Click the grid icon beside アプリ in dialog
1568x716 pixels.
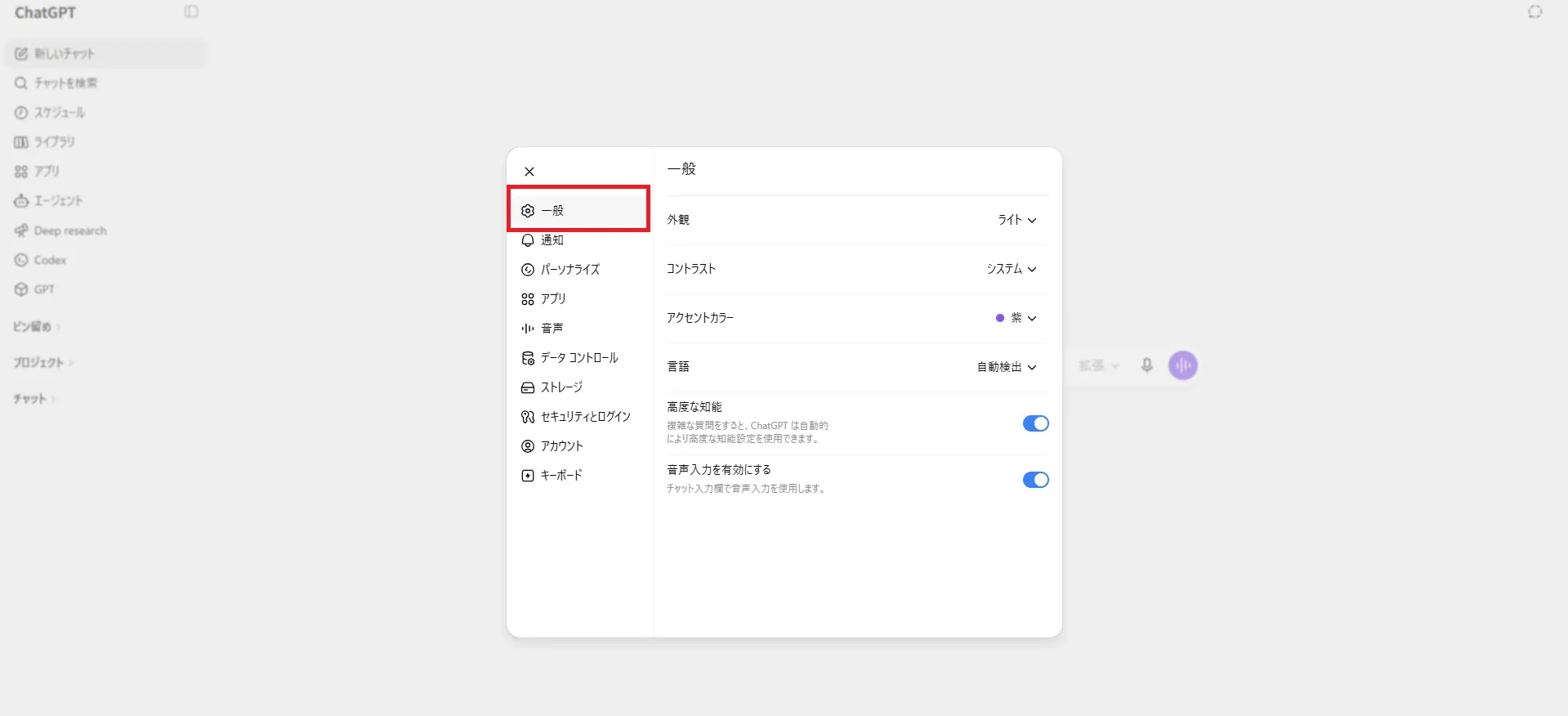coord(528,299)
